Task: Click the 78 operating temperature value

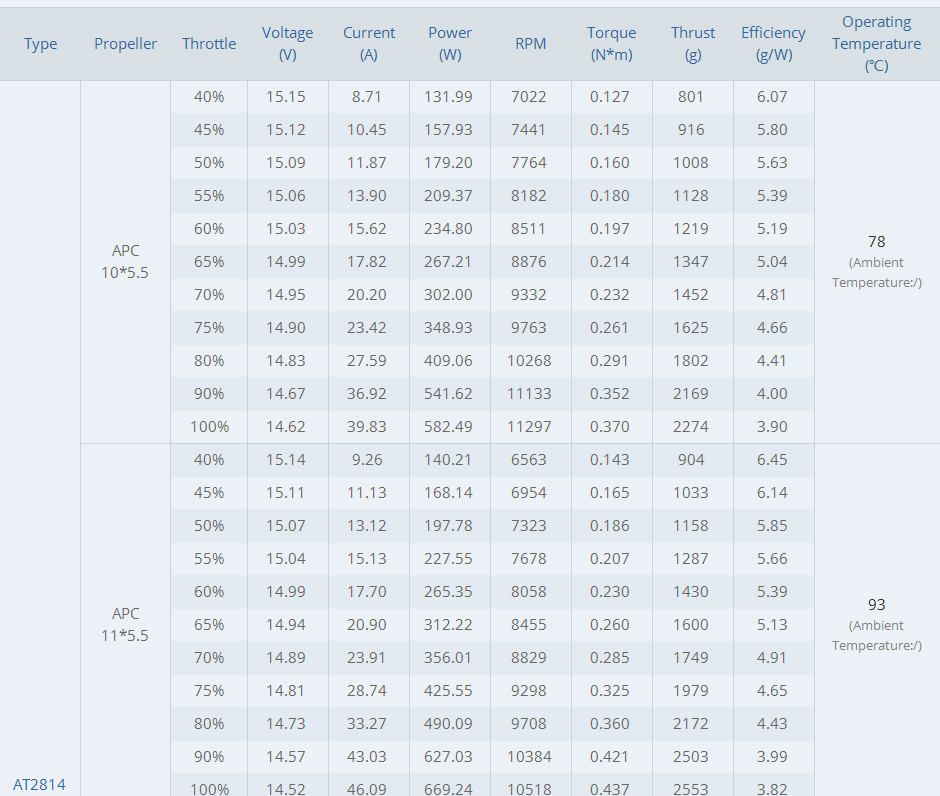Action: [x=876, y=242]
